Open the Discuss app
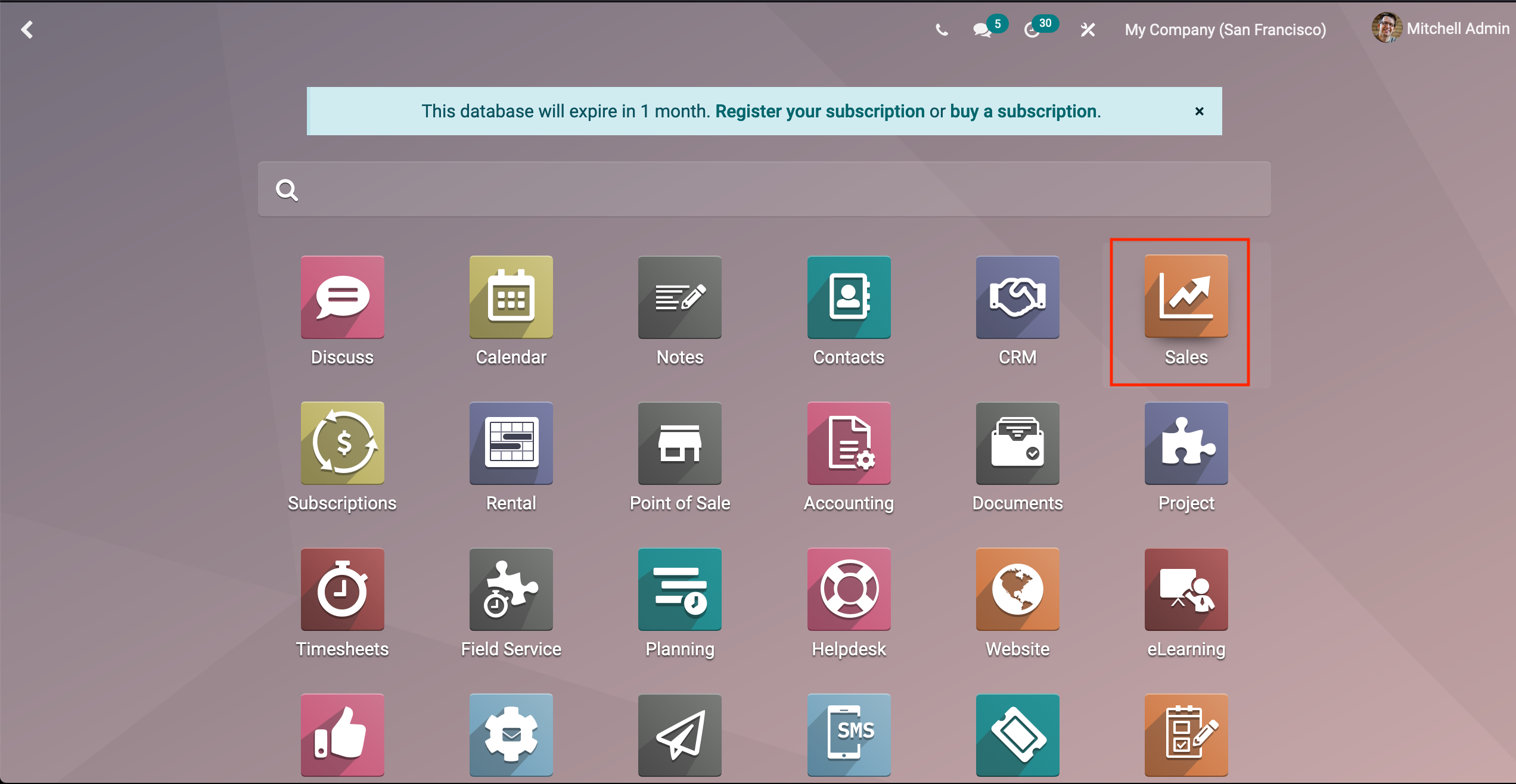1516x784 pixels. point(342,297)
